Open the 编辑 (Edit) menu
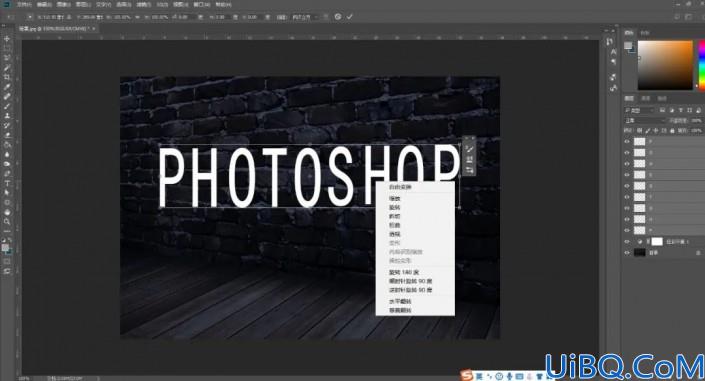Viewport: 705px width, 381px height. (x=44, y=4)
